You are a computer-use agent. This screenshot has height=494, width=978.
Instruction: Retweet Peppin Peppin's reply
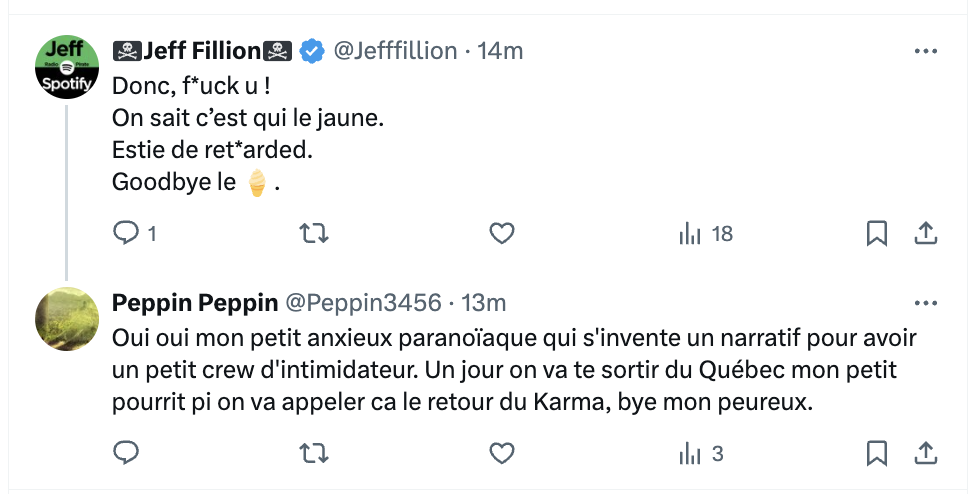pyautogui.click(x=314, y=453)
